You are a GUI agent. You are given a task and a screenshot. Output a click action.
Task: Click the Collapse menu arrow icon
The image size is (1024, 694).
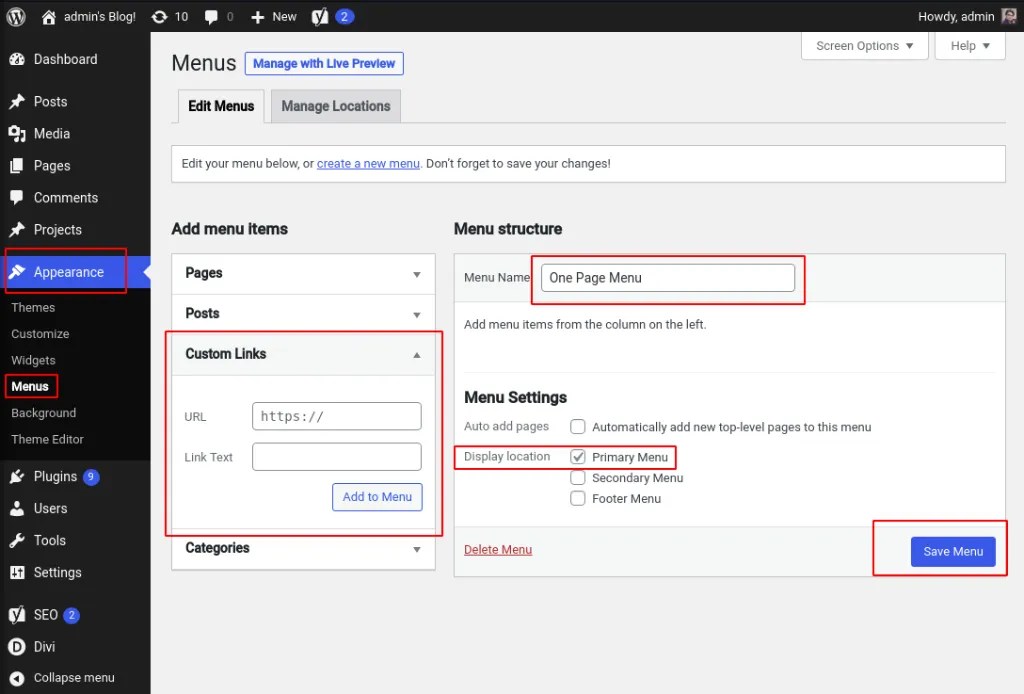(x=17, y=677)
